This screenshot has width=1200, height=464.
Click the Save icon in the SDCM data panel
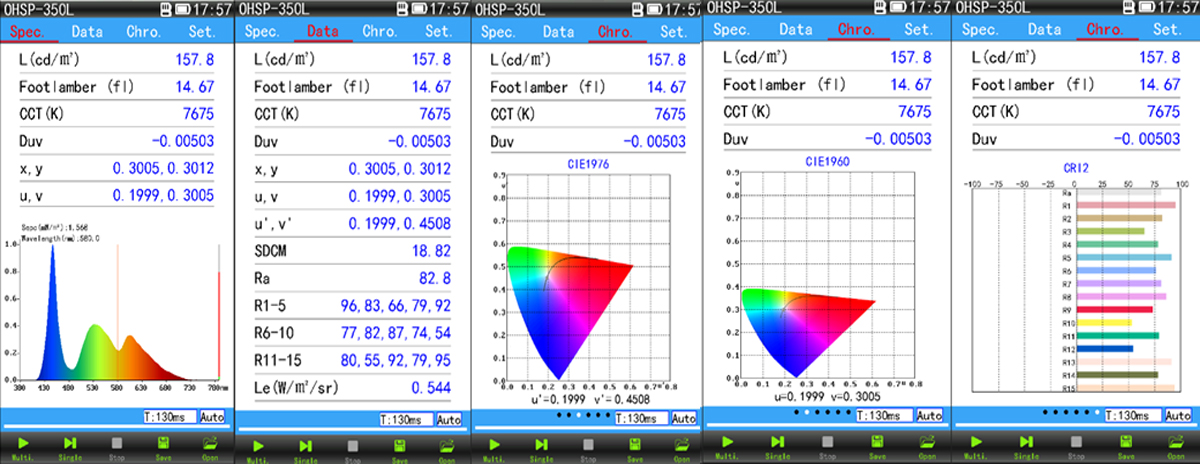(399, 446)
